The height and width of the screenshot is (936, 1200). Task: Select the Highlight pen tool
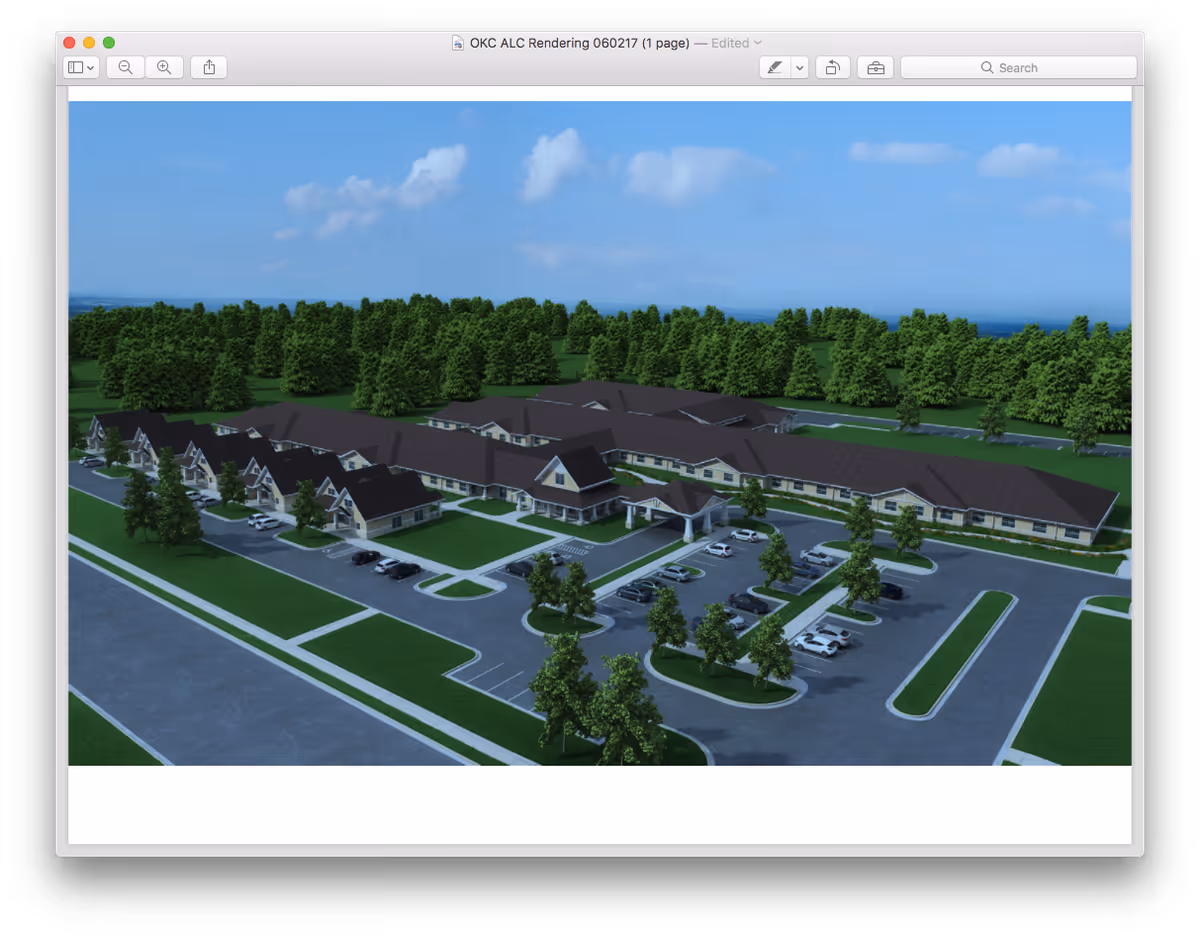coord(774,68)
